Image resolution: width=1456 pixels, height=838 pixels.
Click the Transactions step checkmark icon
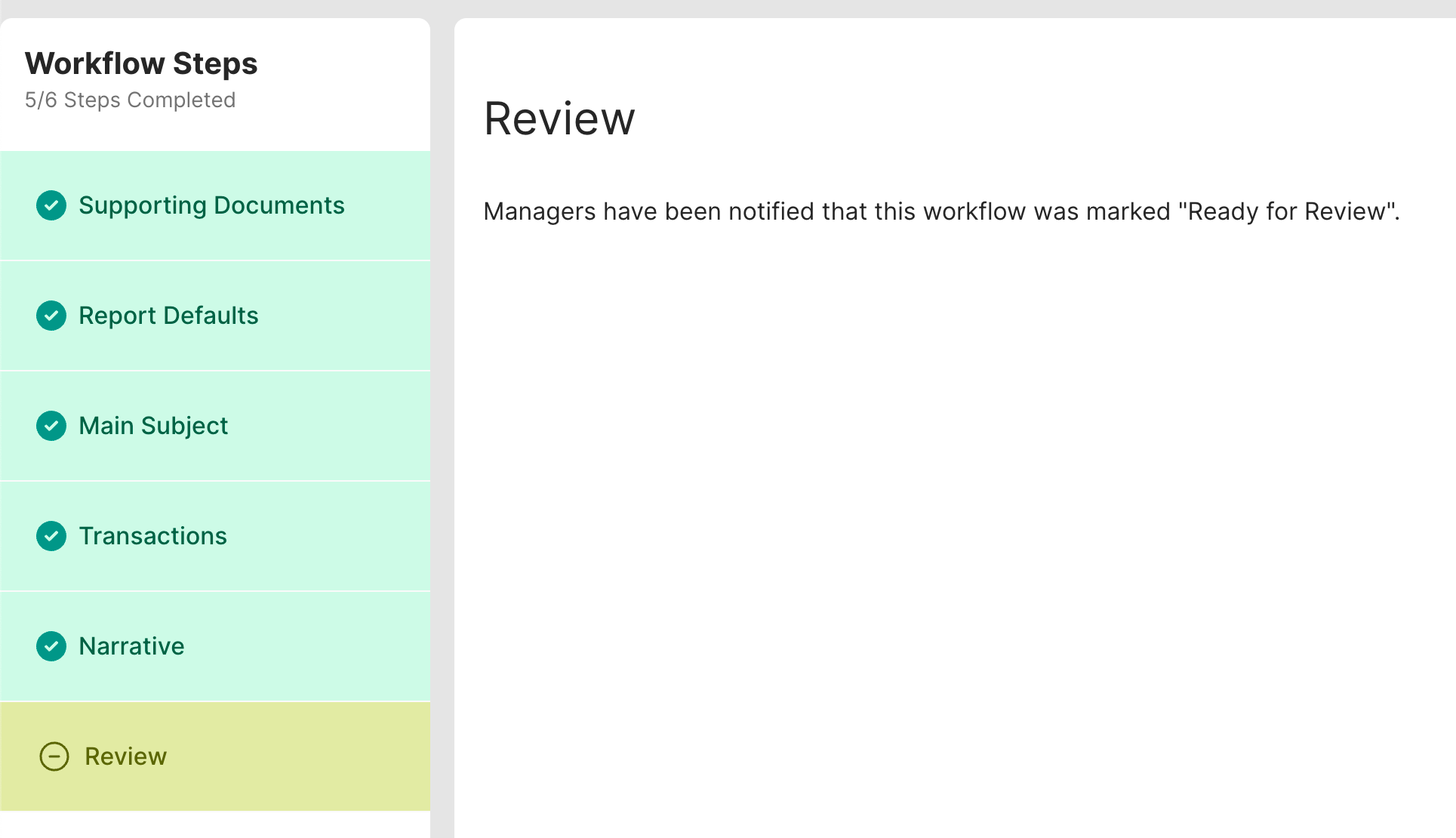51,536
